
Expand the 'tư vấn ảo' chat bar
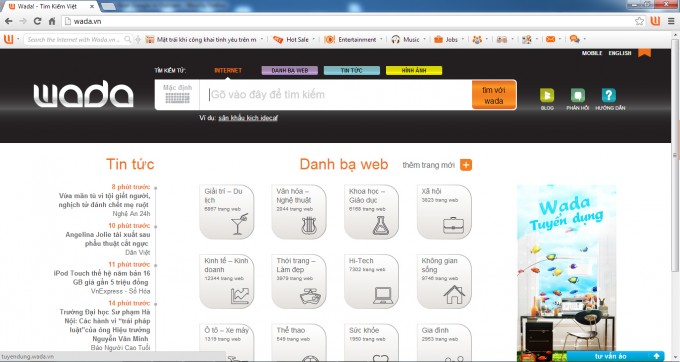click(x=615, y=356)
